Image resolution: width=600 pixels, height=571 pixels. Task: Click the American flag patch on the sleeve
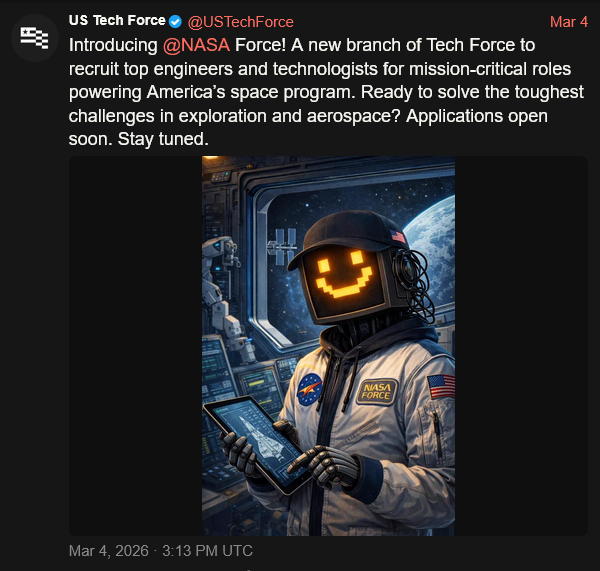tap(440, 384)
